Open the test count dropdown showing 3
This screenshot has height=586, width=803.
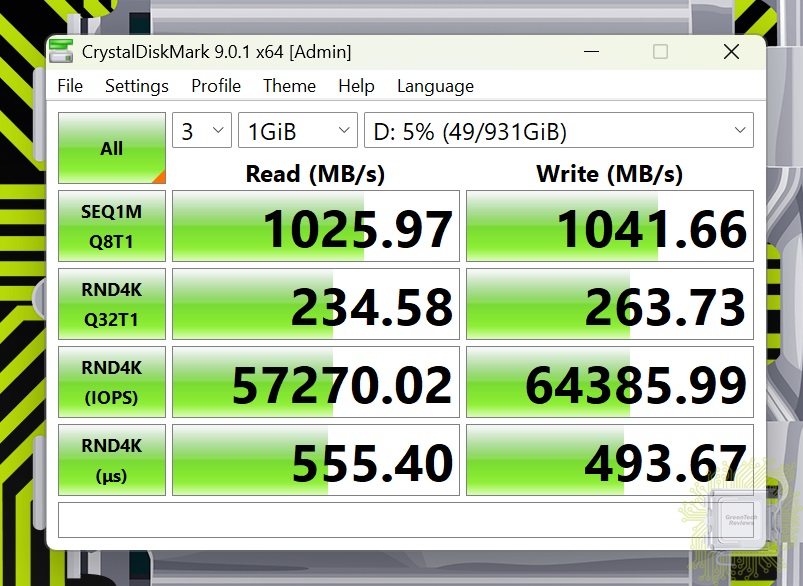pos(202,130)
